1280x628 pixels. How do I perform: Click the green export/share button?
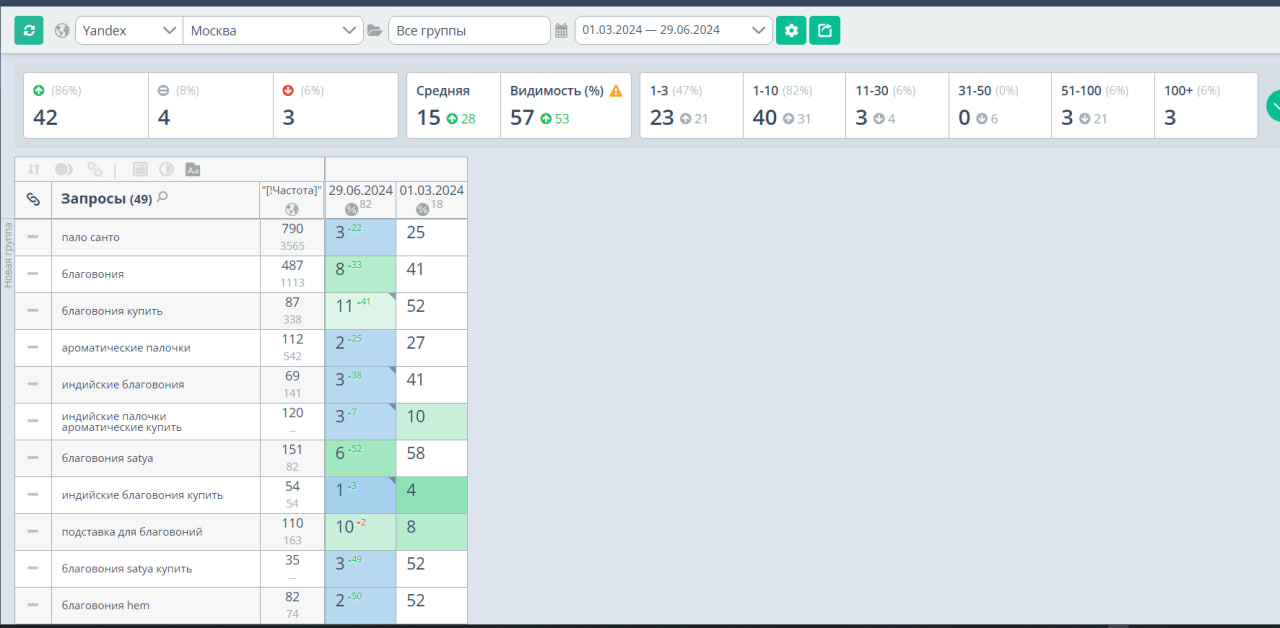pos(825,30)
